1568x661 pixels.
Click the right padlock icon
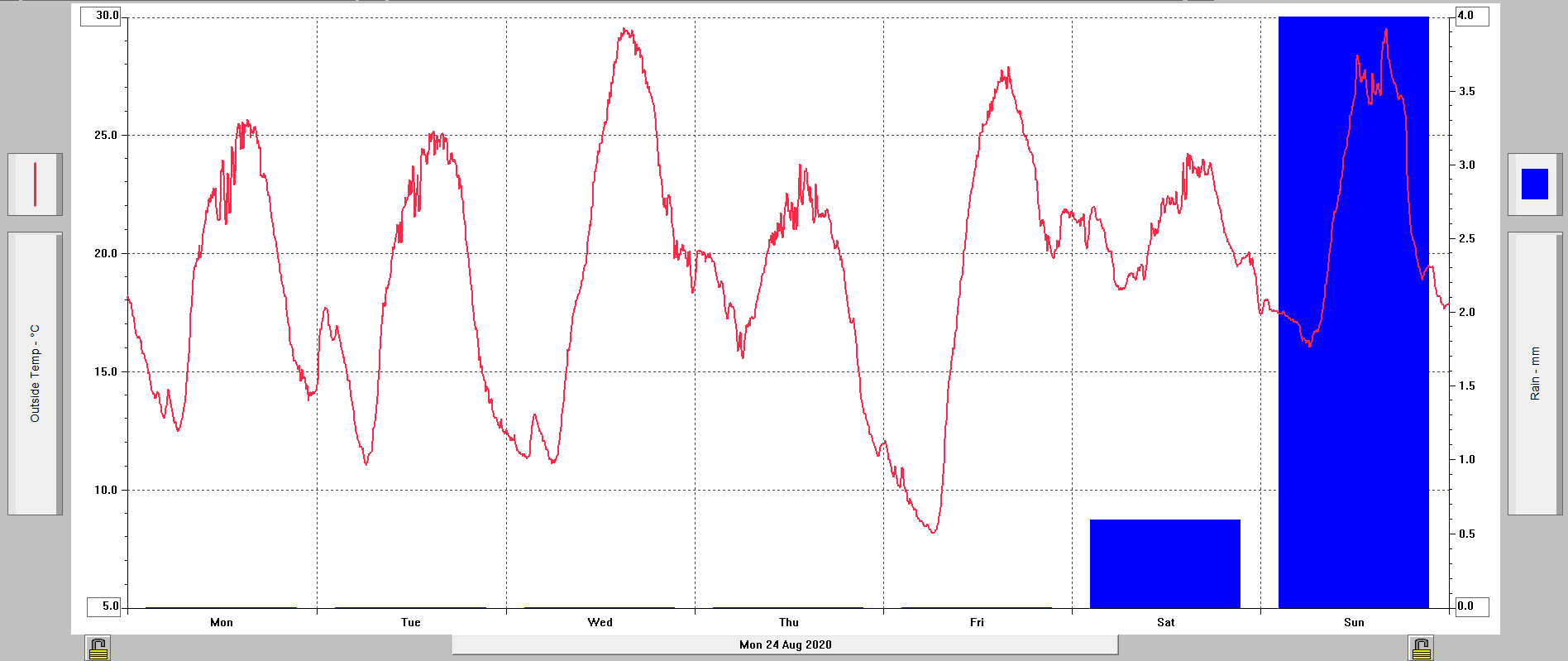[x=1421, y=648]
